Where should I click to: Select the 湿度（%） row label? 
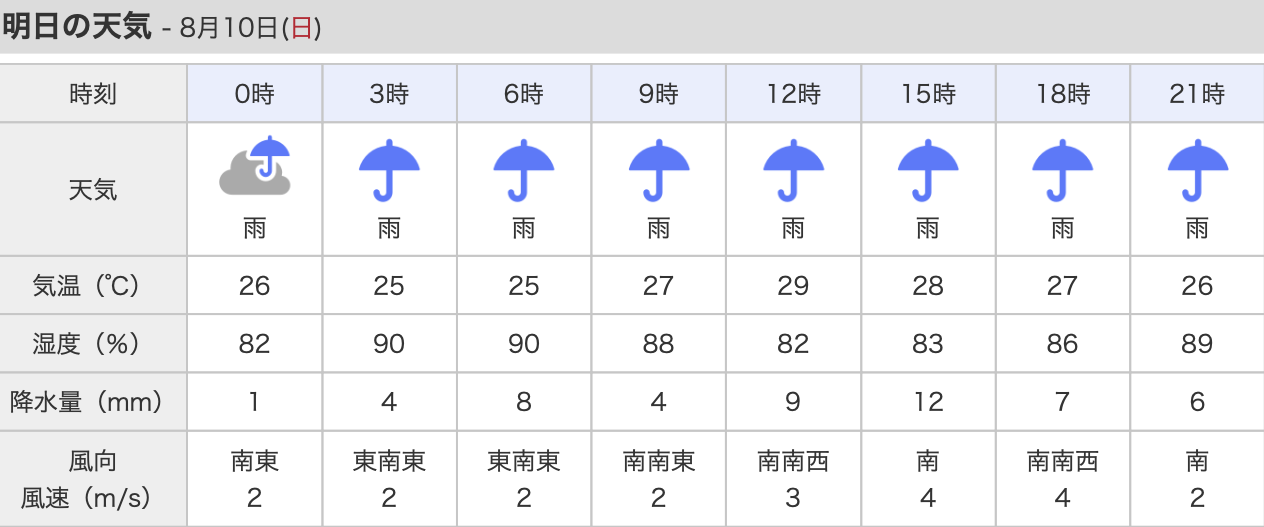click(93, 344)
